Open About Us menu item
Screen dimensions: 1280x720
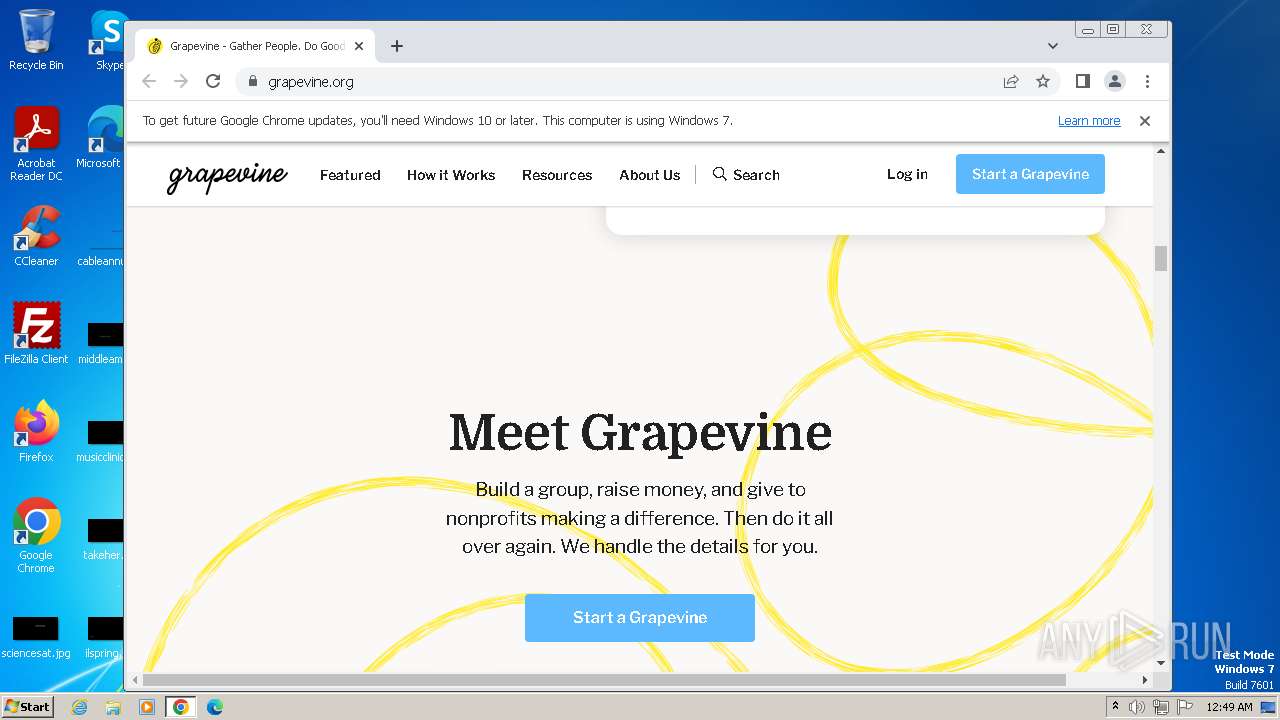point(649,175)
